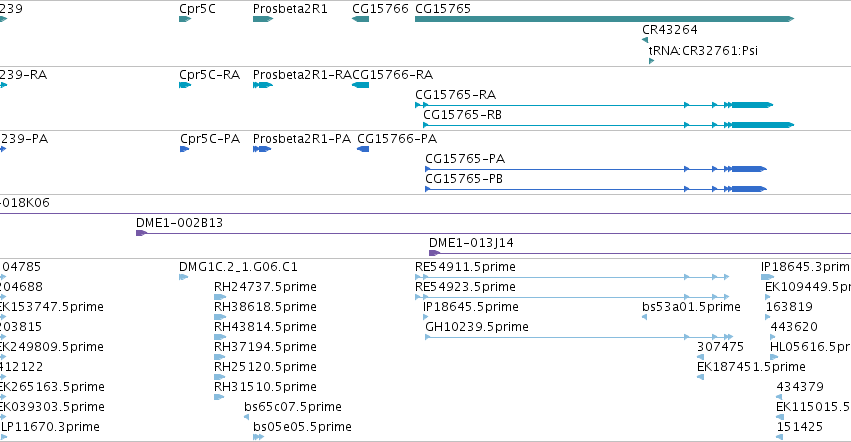Select the bs53a01.5prime EST marker

[x=645, y=317]
